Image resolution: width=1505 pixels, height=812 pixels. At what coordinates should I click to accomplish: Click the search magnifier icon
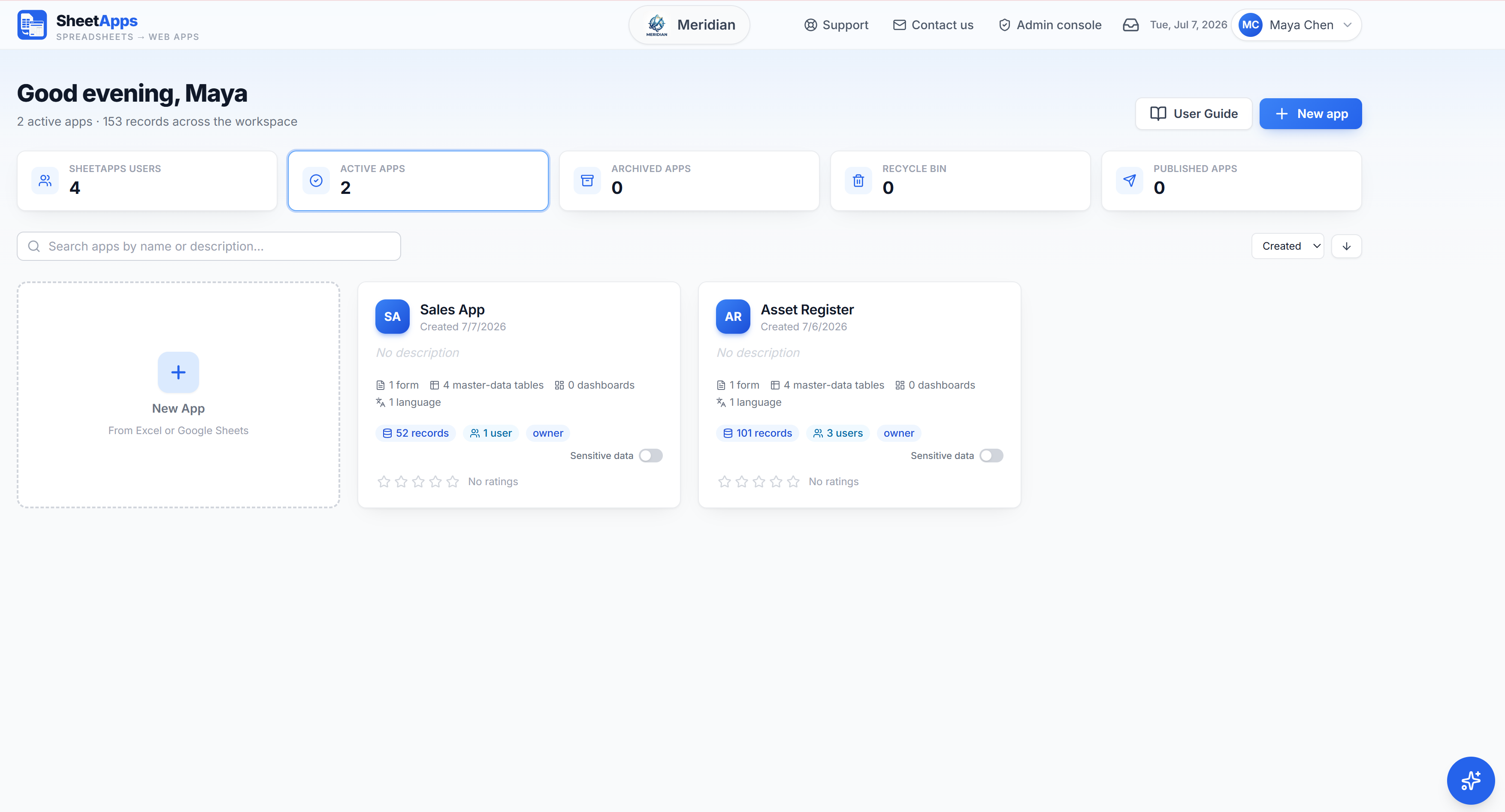point(34,246)
